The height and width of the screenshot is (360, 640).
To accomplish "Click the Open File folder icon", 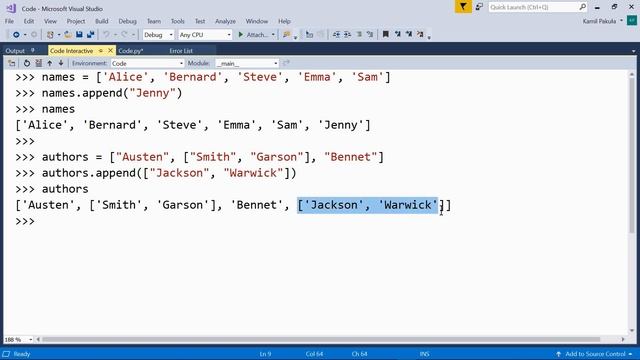I will [68, 35].
